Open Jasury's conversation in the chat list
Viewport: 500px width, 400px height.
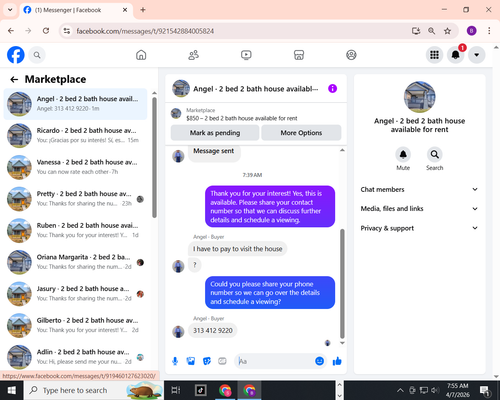point(75,294)
